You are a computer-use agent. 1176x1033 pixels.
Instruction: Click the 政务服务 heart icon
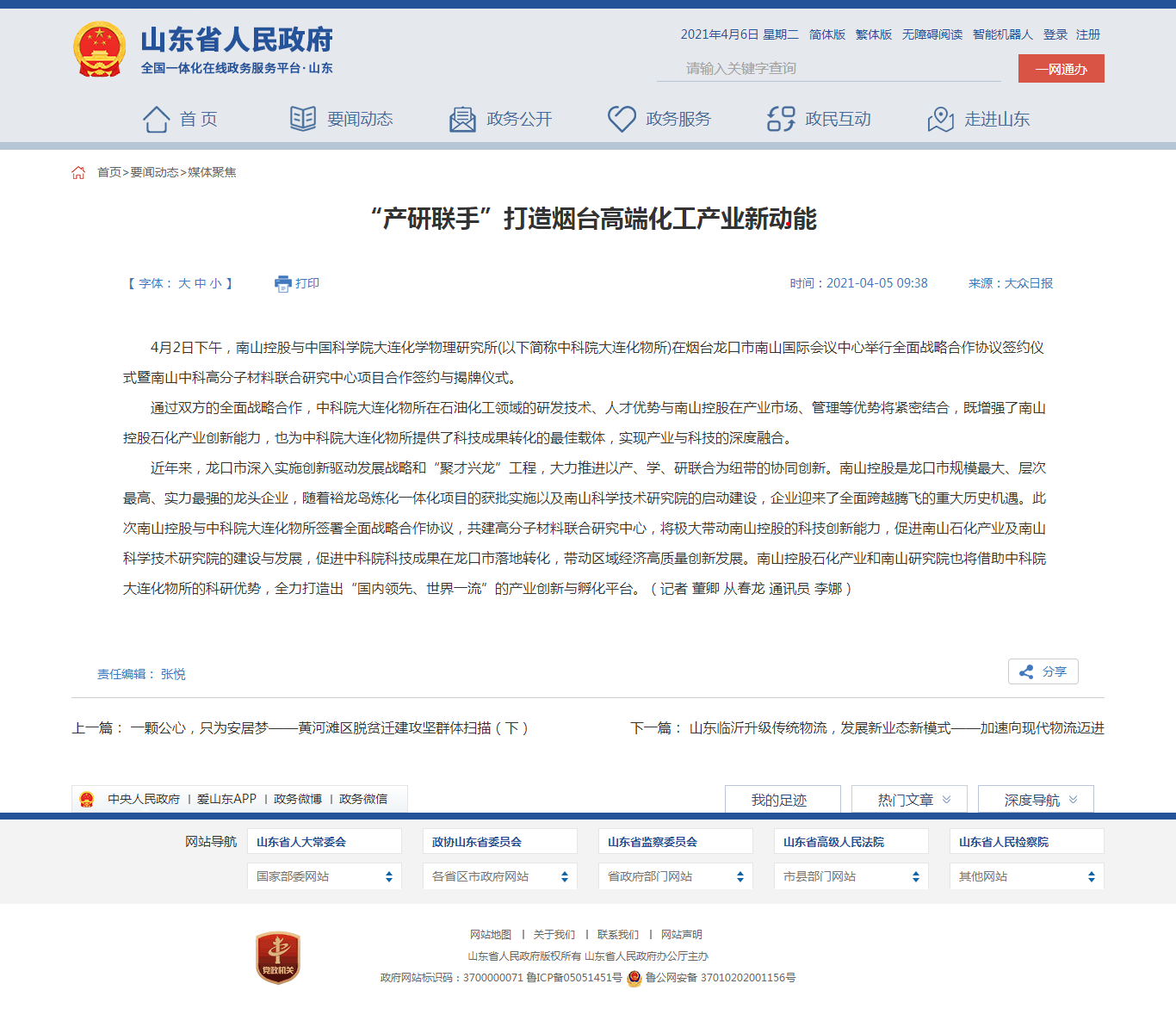pos(622,119)
